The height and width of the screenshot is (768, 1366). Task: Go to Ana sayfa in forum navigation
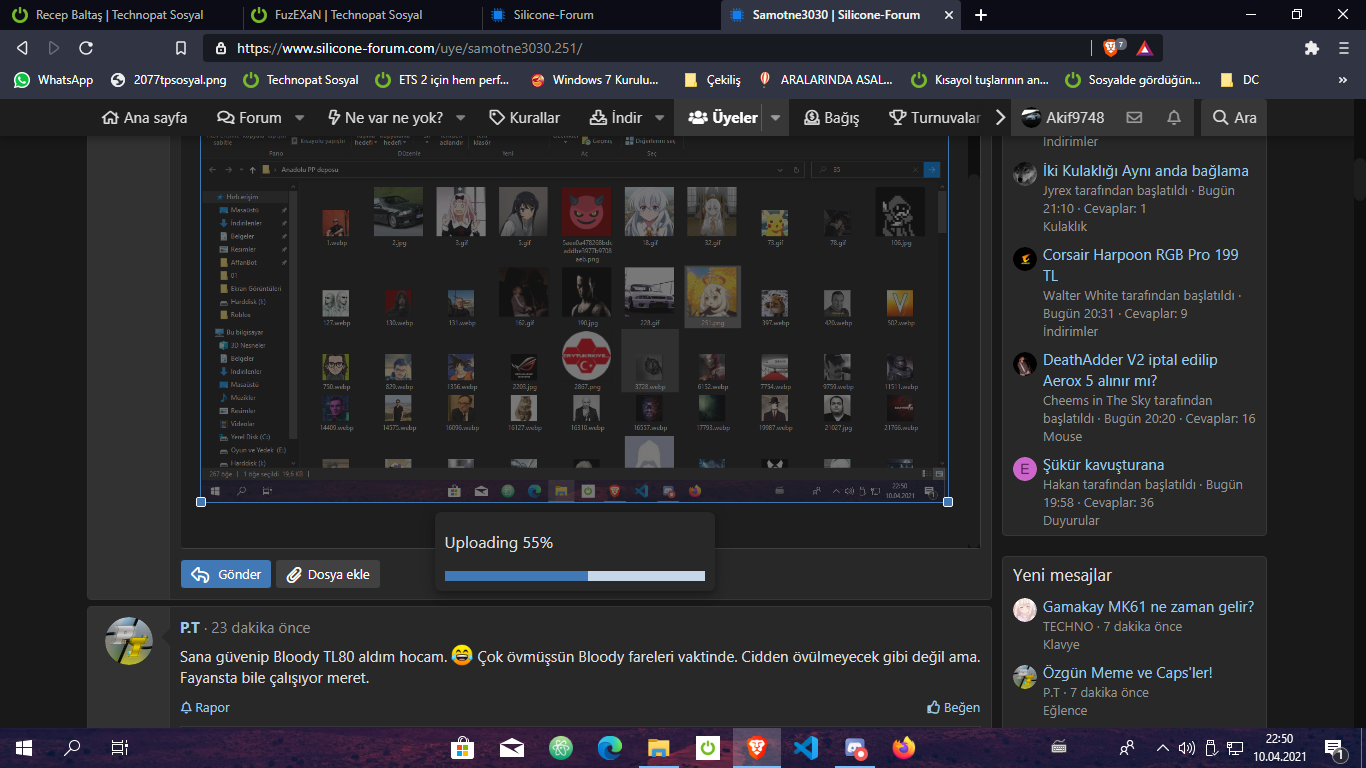[x=145, y=118]
